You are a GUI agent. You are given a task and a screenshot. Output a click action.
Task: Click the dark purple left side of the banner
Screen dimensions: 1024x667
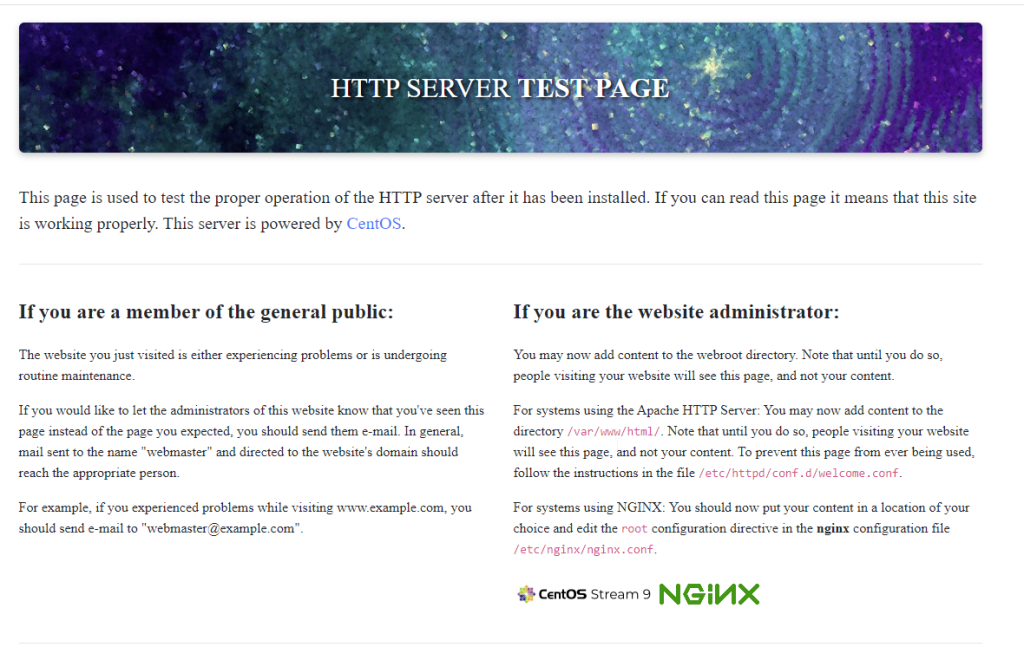tap(98, 88)
